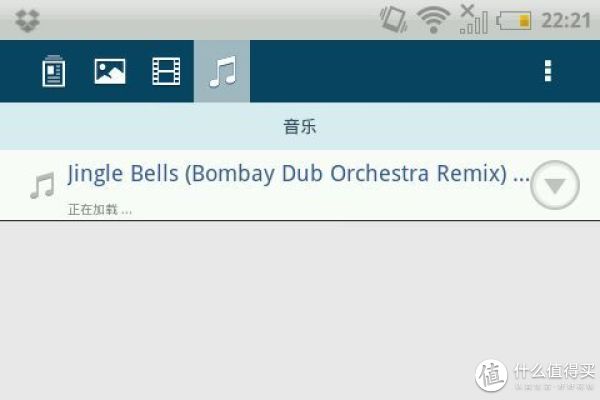Click the 什么值得买 watermark text
This screenshot has width=600, height=400.
tap(554, 371)
